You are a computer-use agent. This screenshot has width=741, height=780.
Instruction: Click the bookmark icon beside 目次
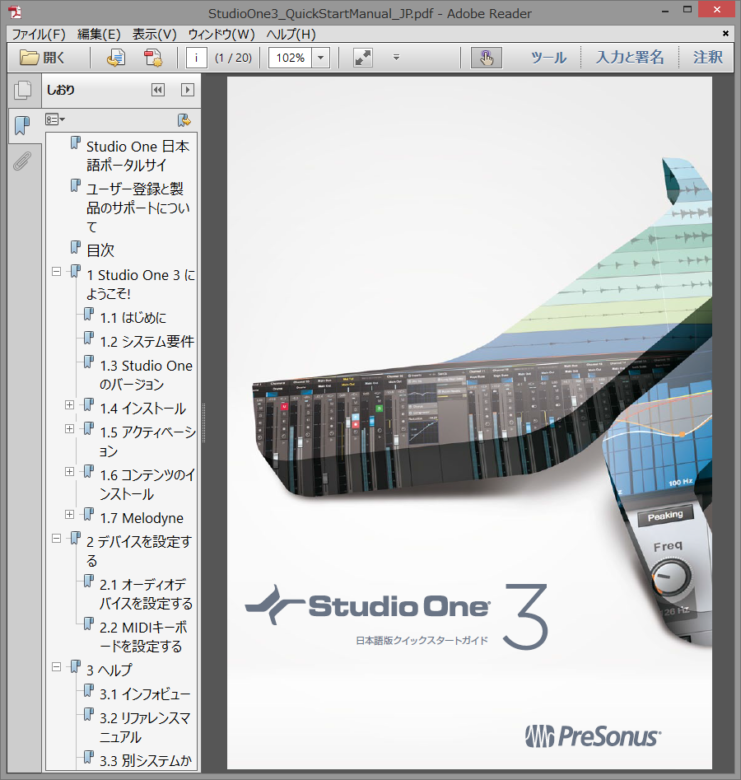coord(76,247)
